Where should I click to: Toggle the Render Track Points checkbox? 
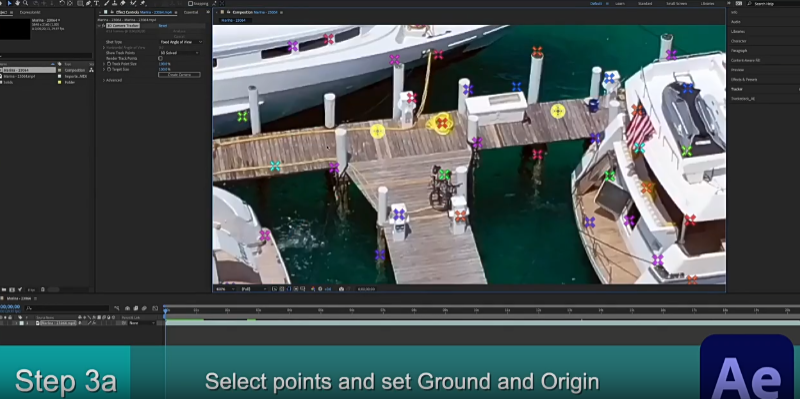tap(160, 58)
